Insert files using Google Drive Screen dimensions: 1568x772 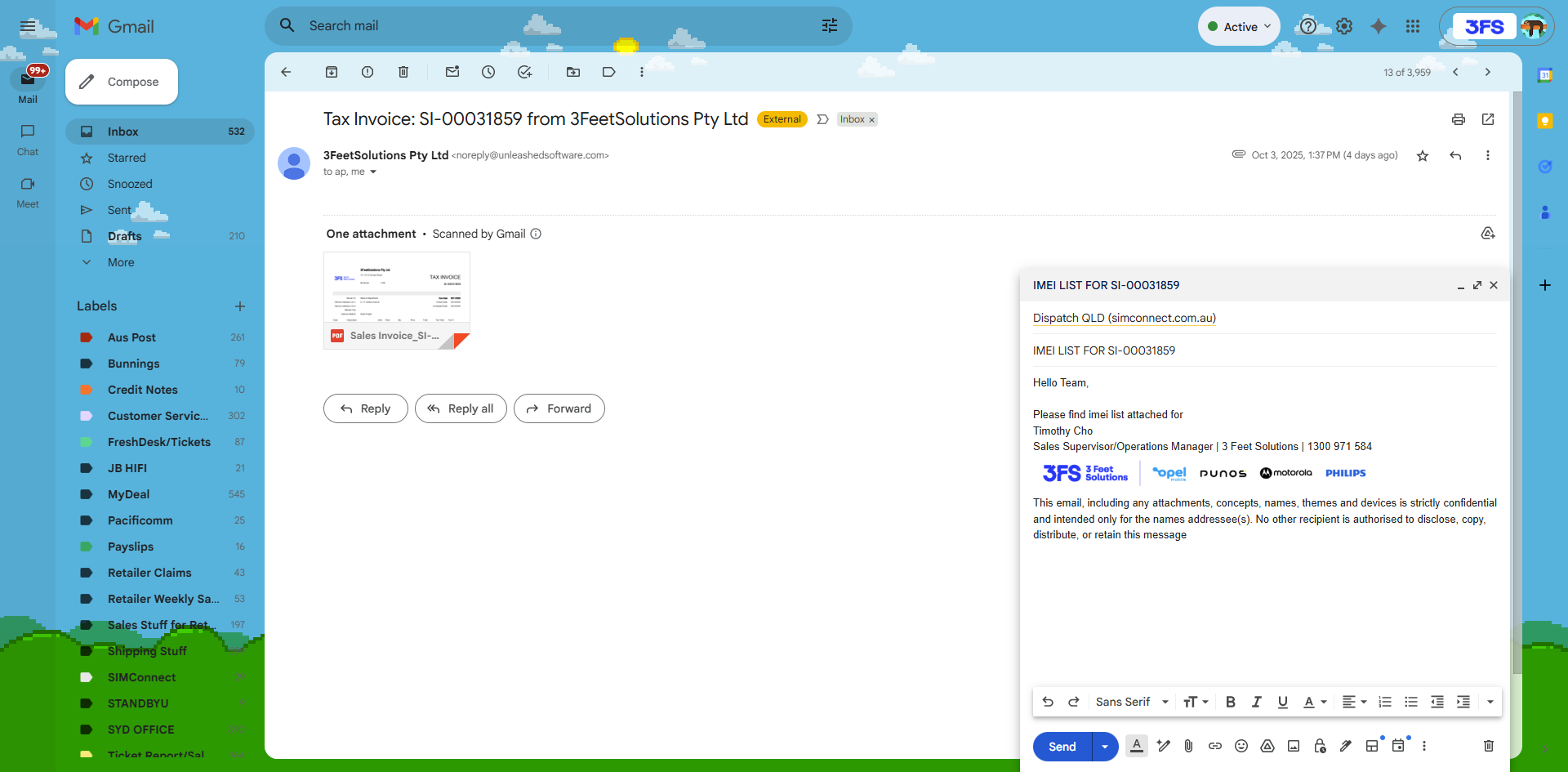[1267, 746]
